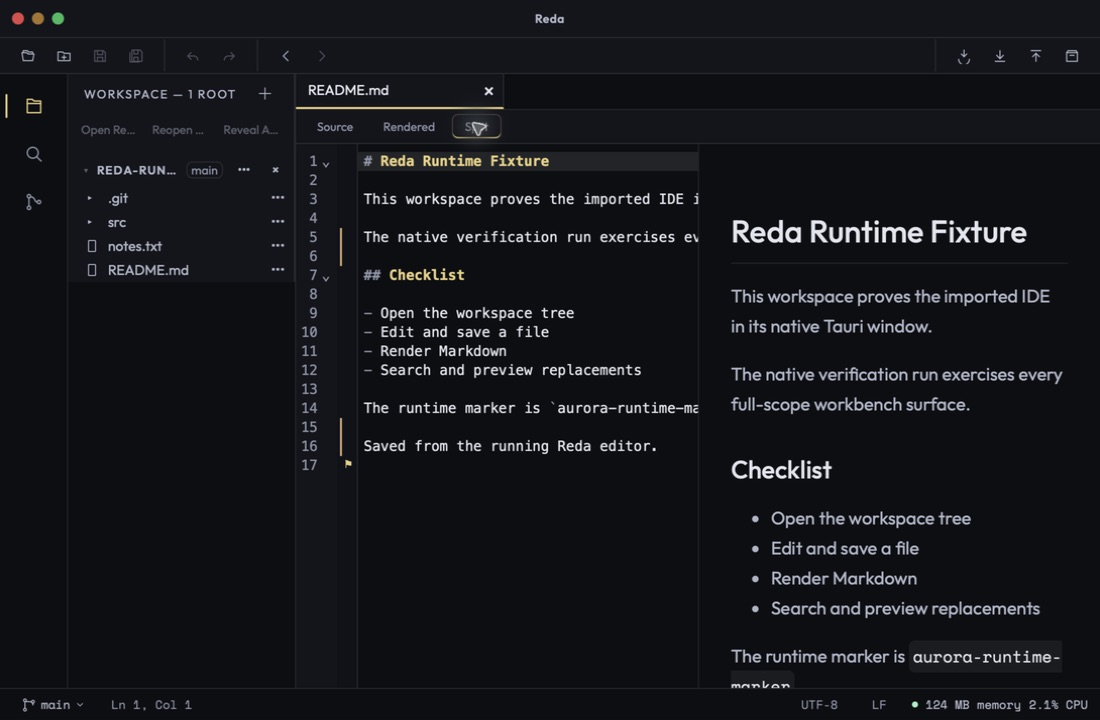Undo the last edit
The width and height of the screenshot is (1100, 720).
tap(193, 56)
